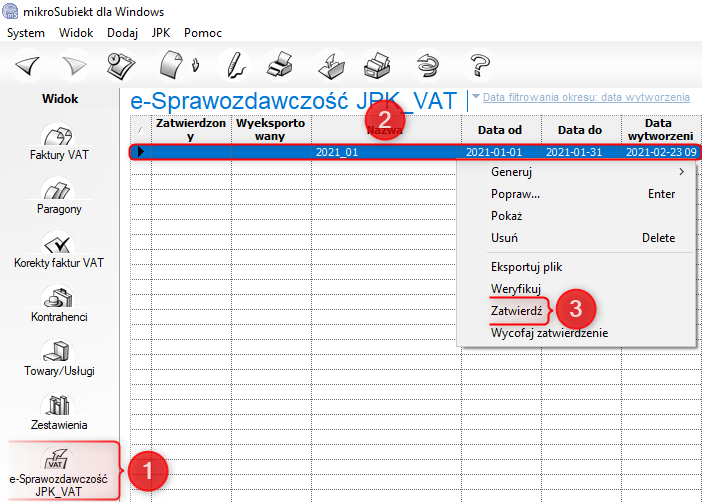Sort by Data do column header
The width and height of the screenshot is (702, 502).
click(580, 129)
